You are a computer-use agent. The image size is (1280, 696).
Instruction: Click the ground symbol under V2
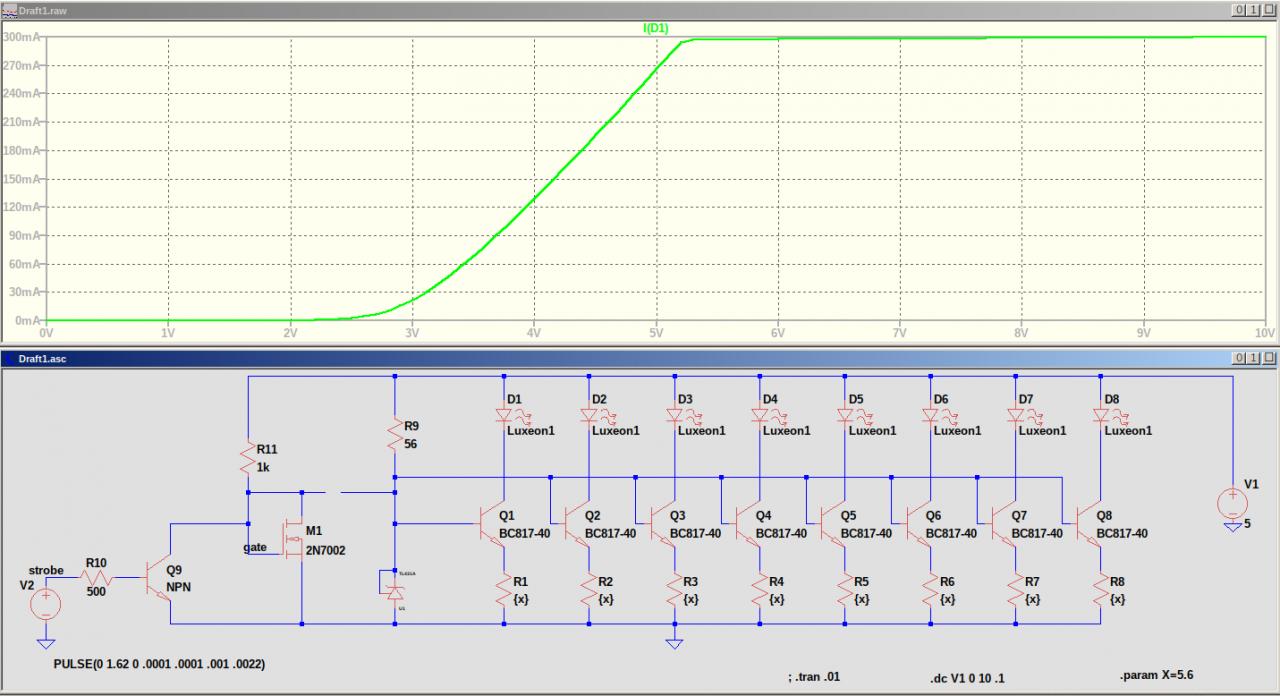click(45, 644)
